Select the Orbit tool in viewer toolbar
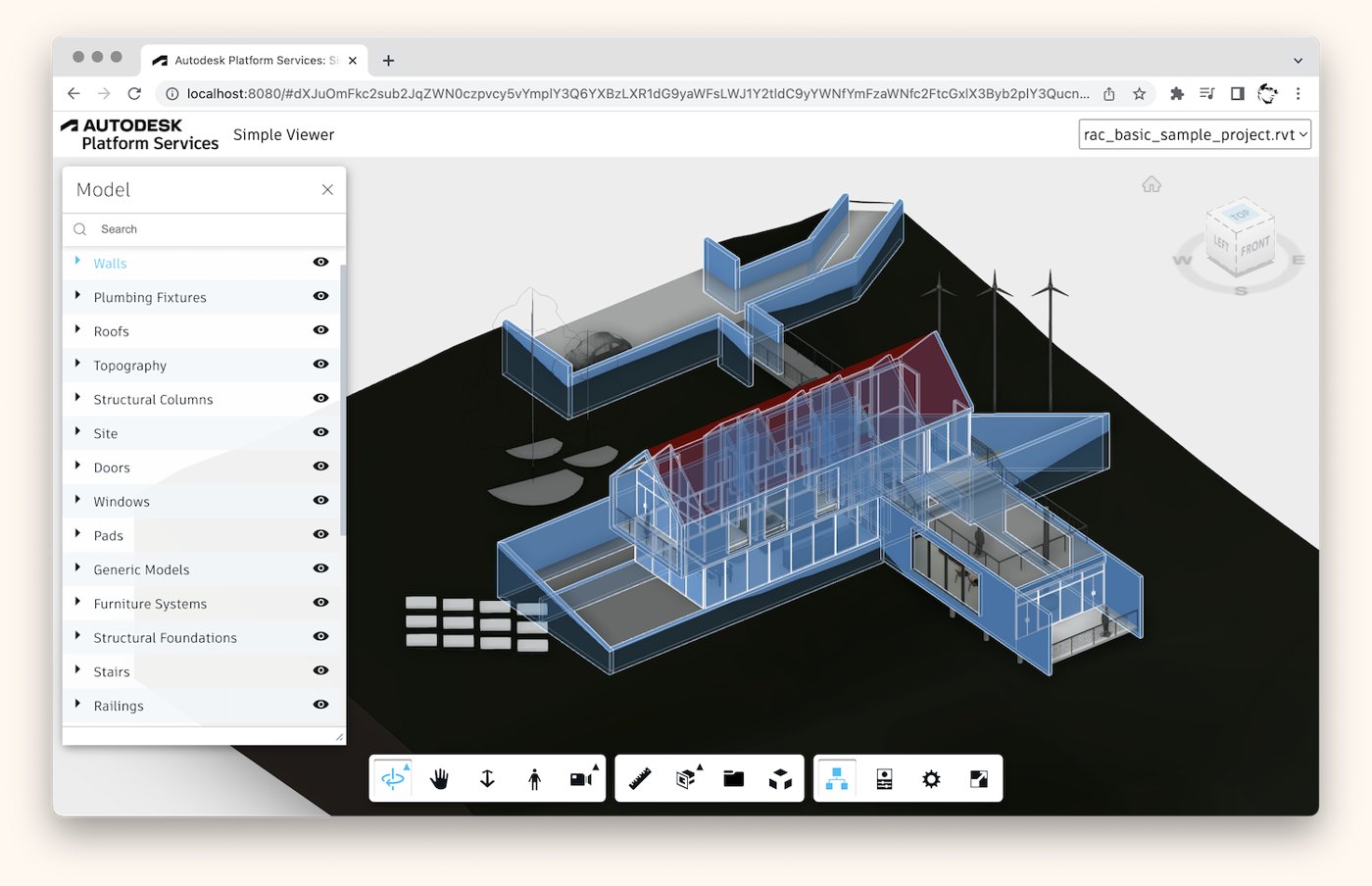 tap(393, 779)
